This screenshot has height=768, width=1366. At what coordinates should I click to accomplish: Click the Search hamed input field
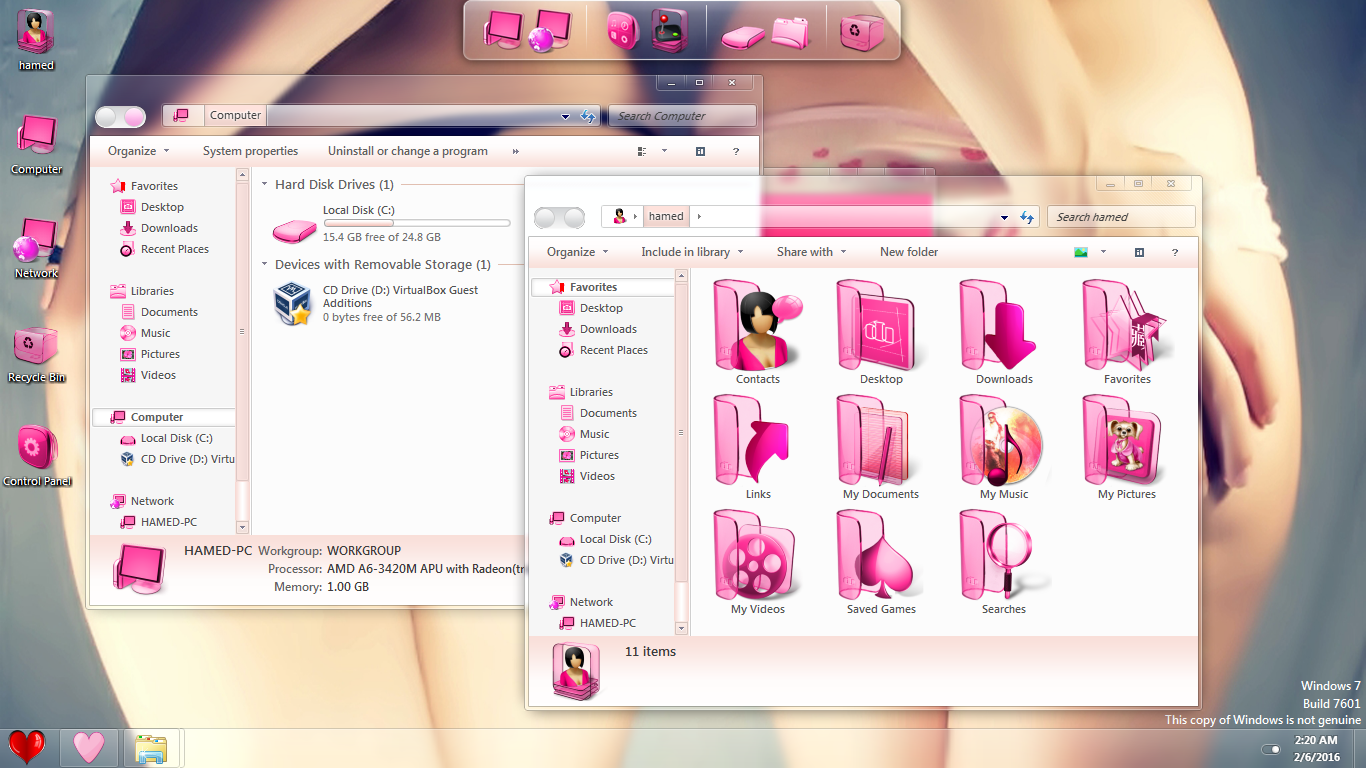point(1120,217)
